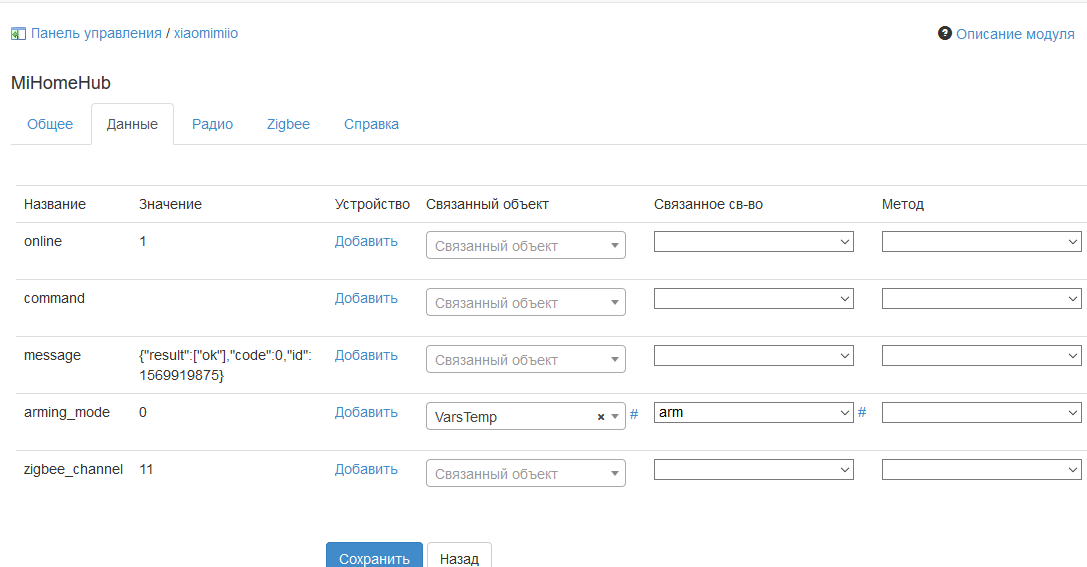Clear the VarsTemp selection with ×
The height and width of the screenshot is (567, 1087).
pyautogui.click(x=601, y=417)
